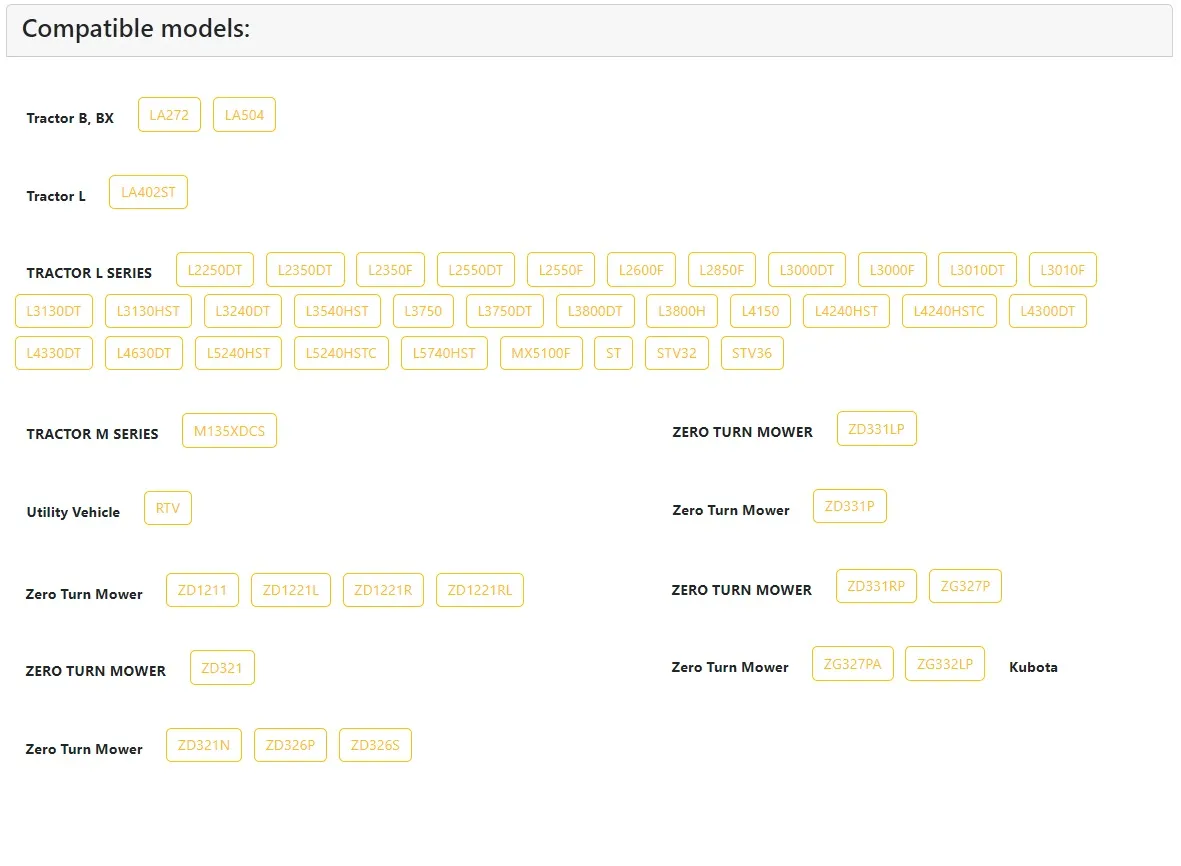Select the ZG327PA mower tag

(853, 664)
